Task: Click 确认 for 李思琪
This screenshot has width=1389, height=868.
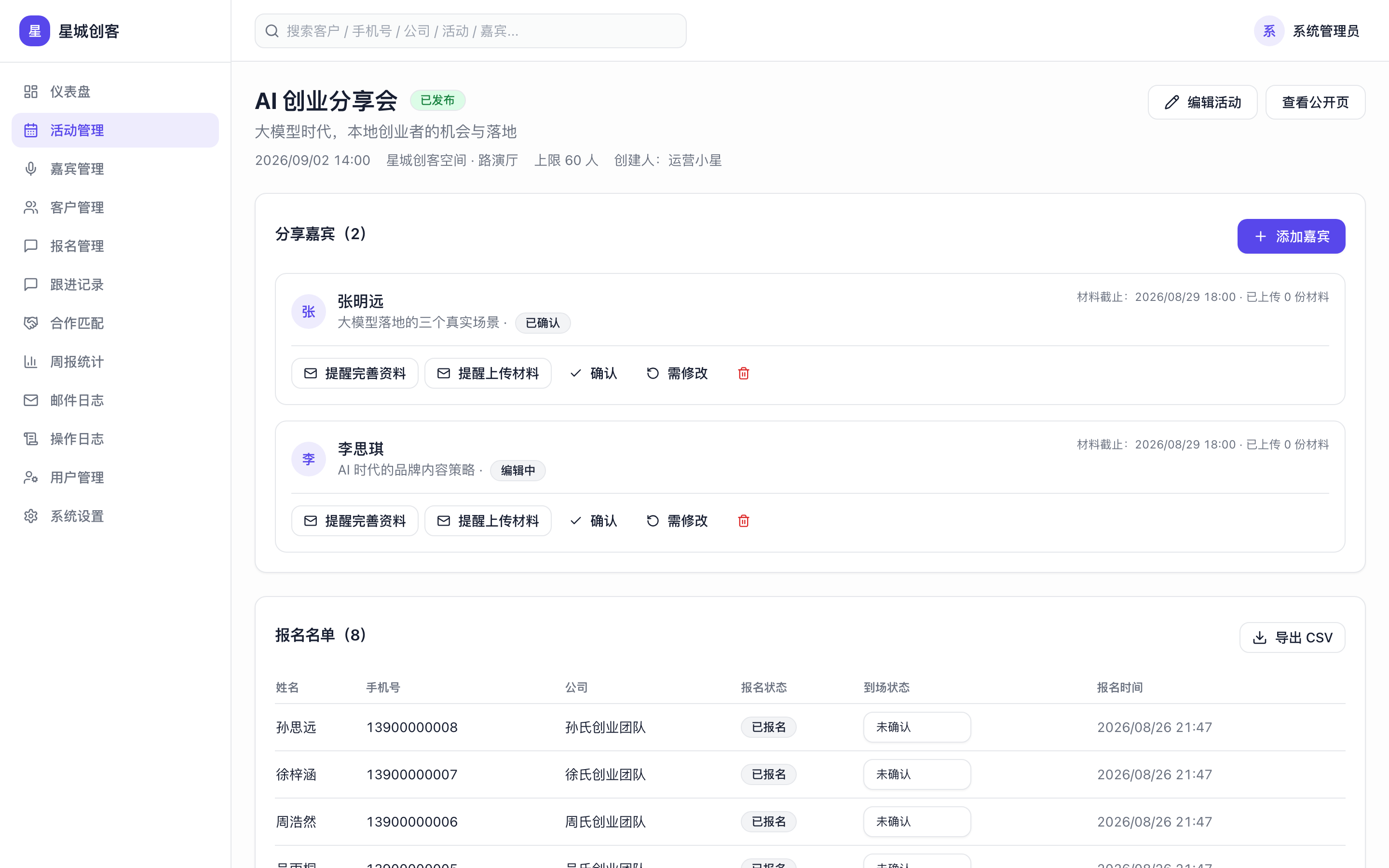Action: pyautogui.click(x=594, y=521)
